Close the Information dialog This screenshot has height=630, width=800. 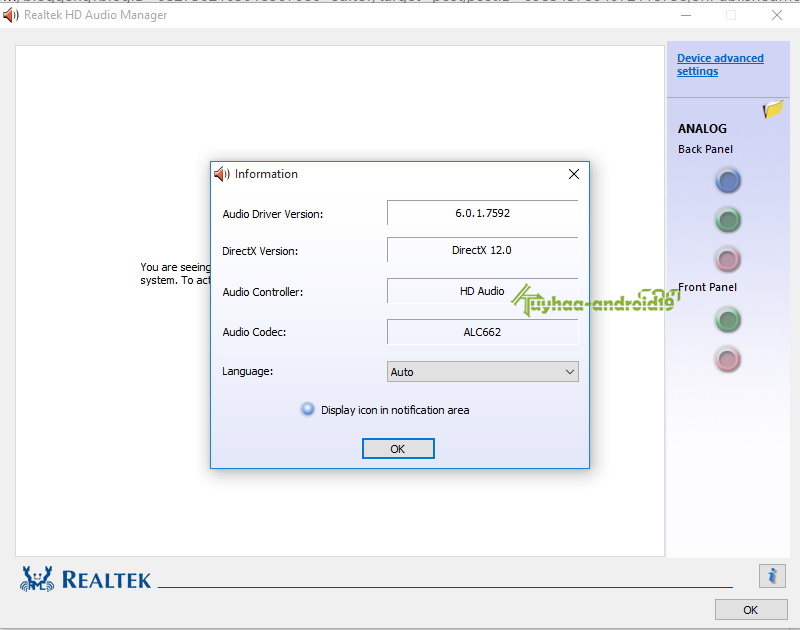[573, 174]
